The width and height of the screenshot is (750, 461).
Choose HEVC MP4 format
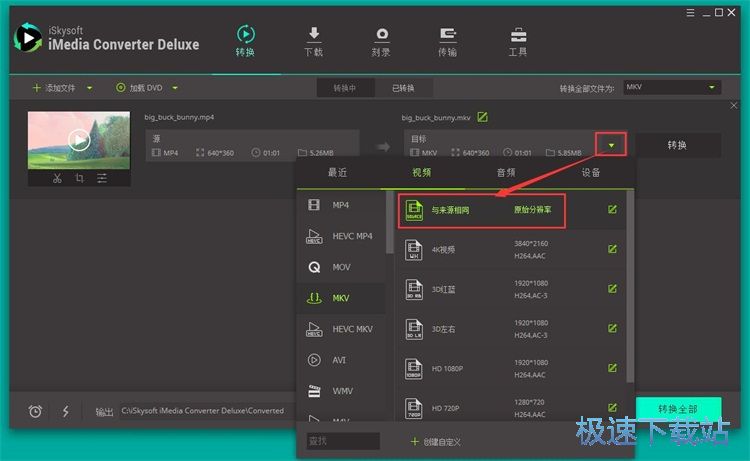[x=341, y=236]
